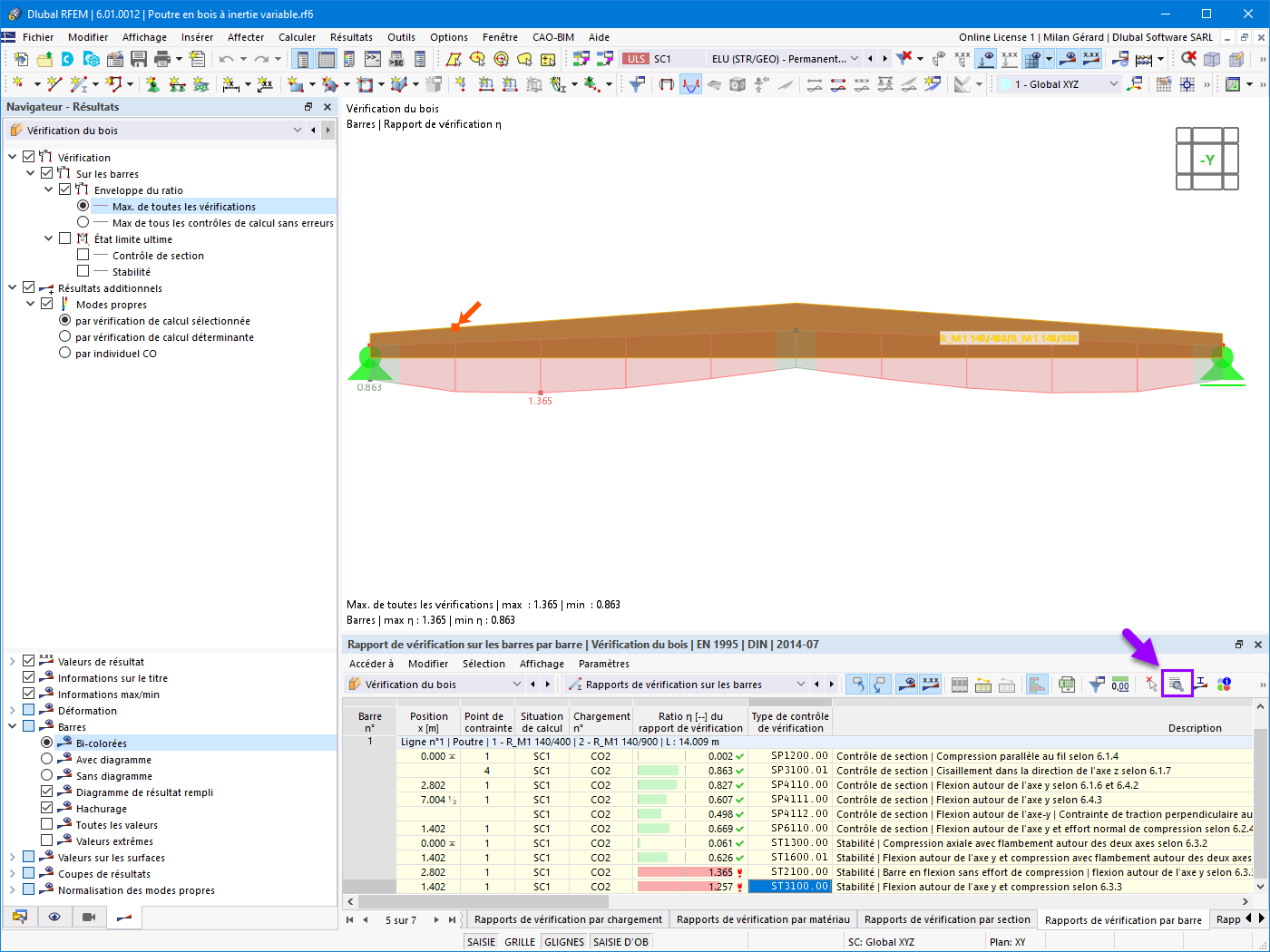Click the decimal places 0,00 icon

pyautogui.click(x=1120, y=685)
